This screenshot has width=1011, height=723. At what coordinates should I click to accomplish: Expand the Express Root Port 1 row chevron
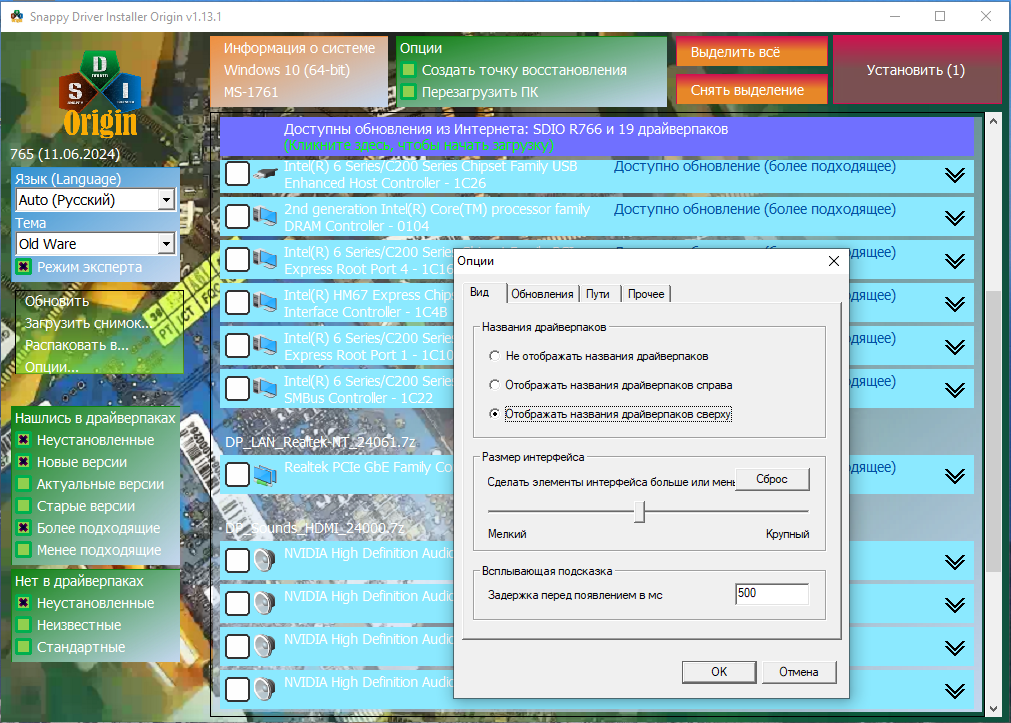[x=954, y=347]
